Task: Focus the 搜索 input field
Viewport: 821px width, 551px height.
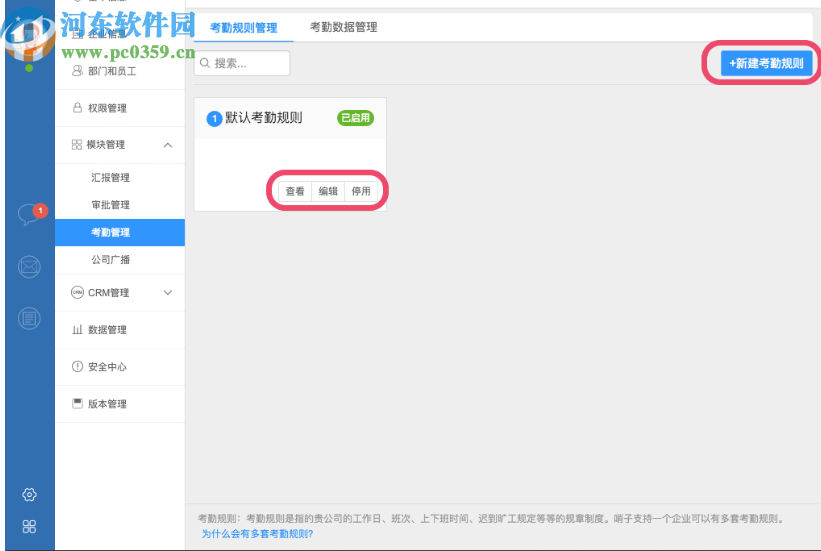Action: point(242,63)
